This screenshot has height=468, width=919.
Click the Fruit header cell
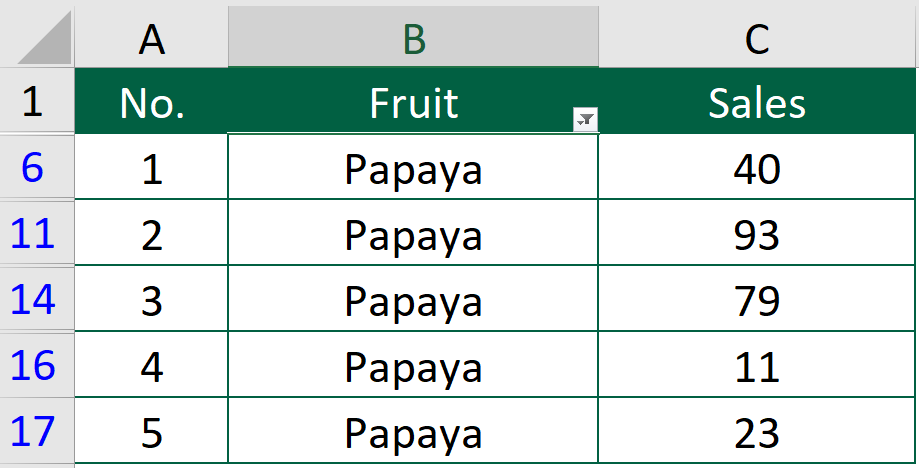coord(413,101)
